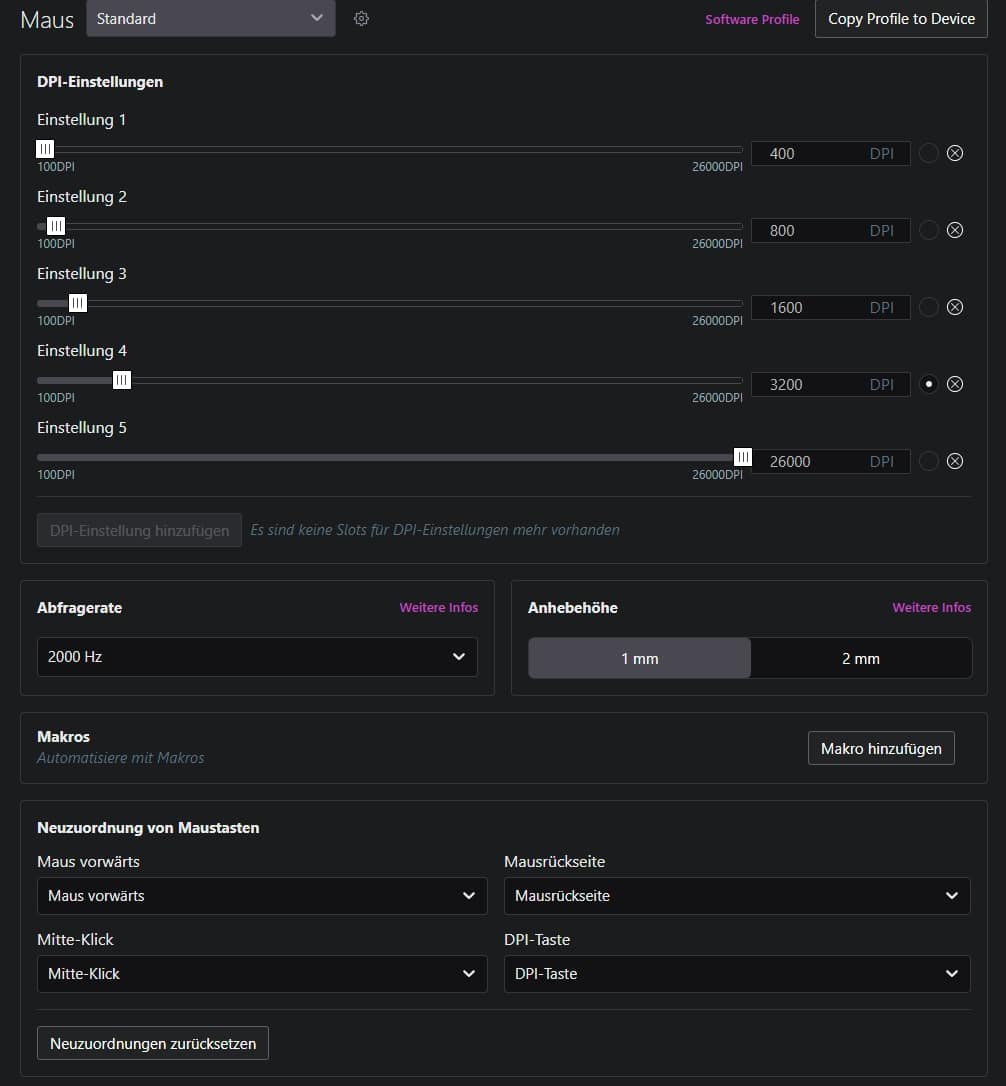Image resolution: width=1006 pixels, height=1086 pixels.
Task: Click Makro hinzufügen button
Action: pos(881,748)
